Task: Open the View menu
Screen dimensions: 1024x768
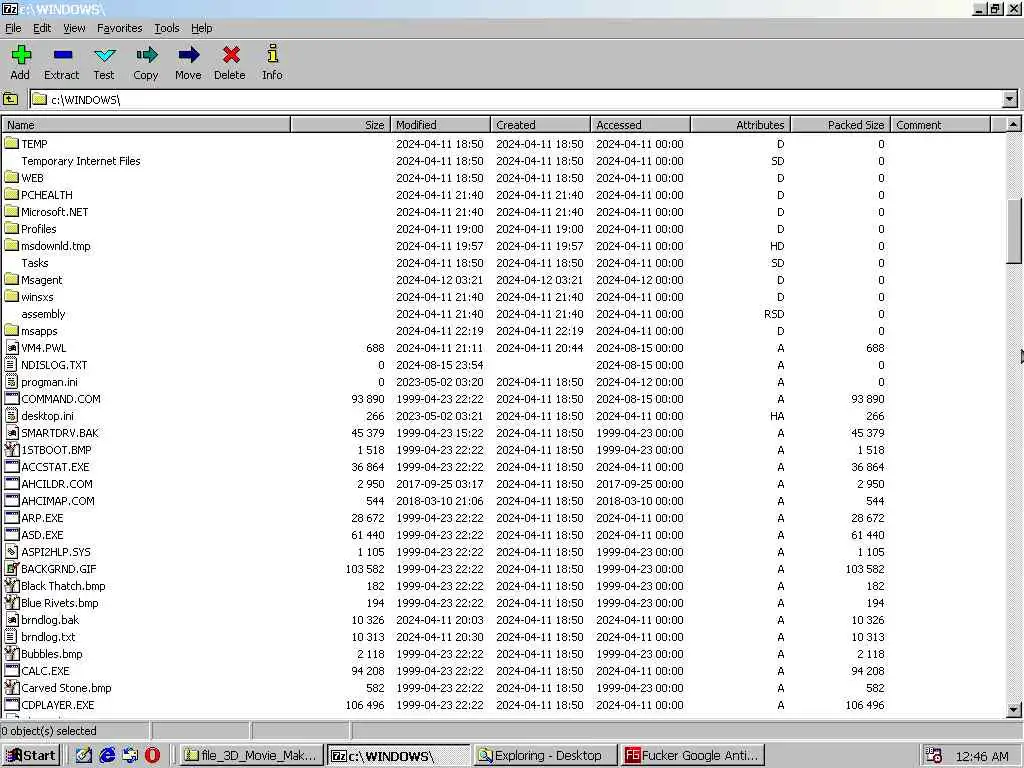Action: (74, 28)
